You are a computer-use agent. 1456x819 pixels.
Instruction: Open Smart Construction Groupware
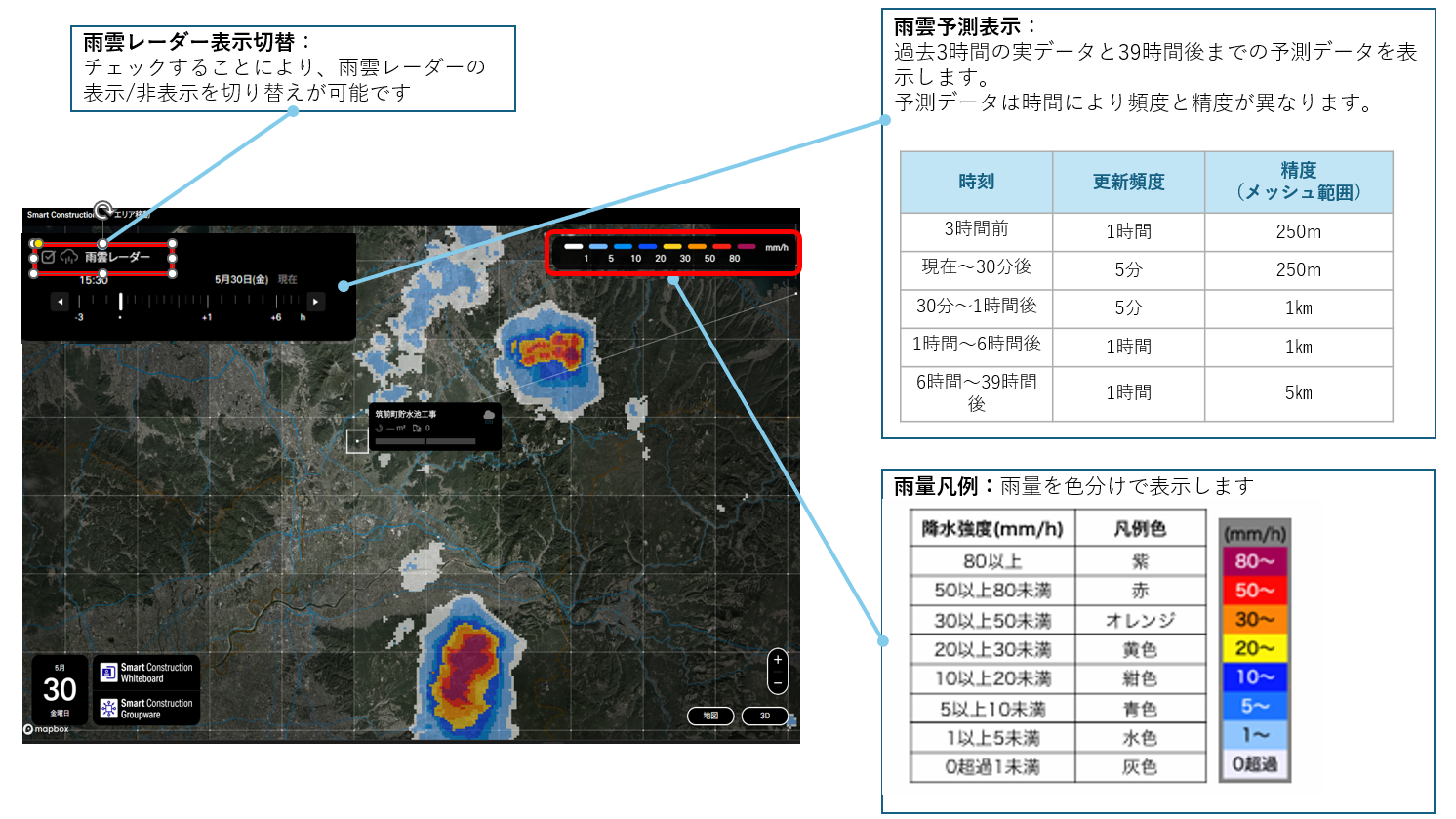tap(146, 709)
